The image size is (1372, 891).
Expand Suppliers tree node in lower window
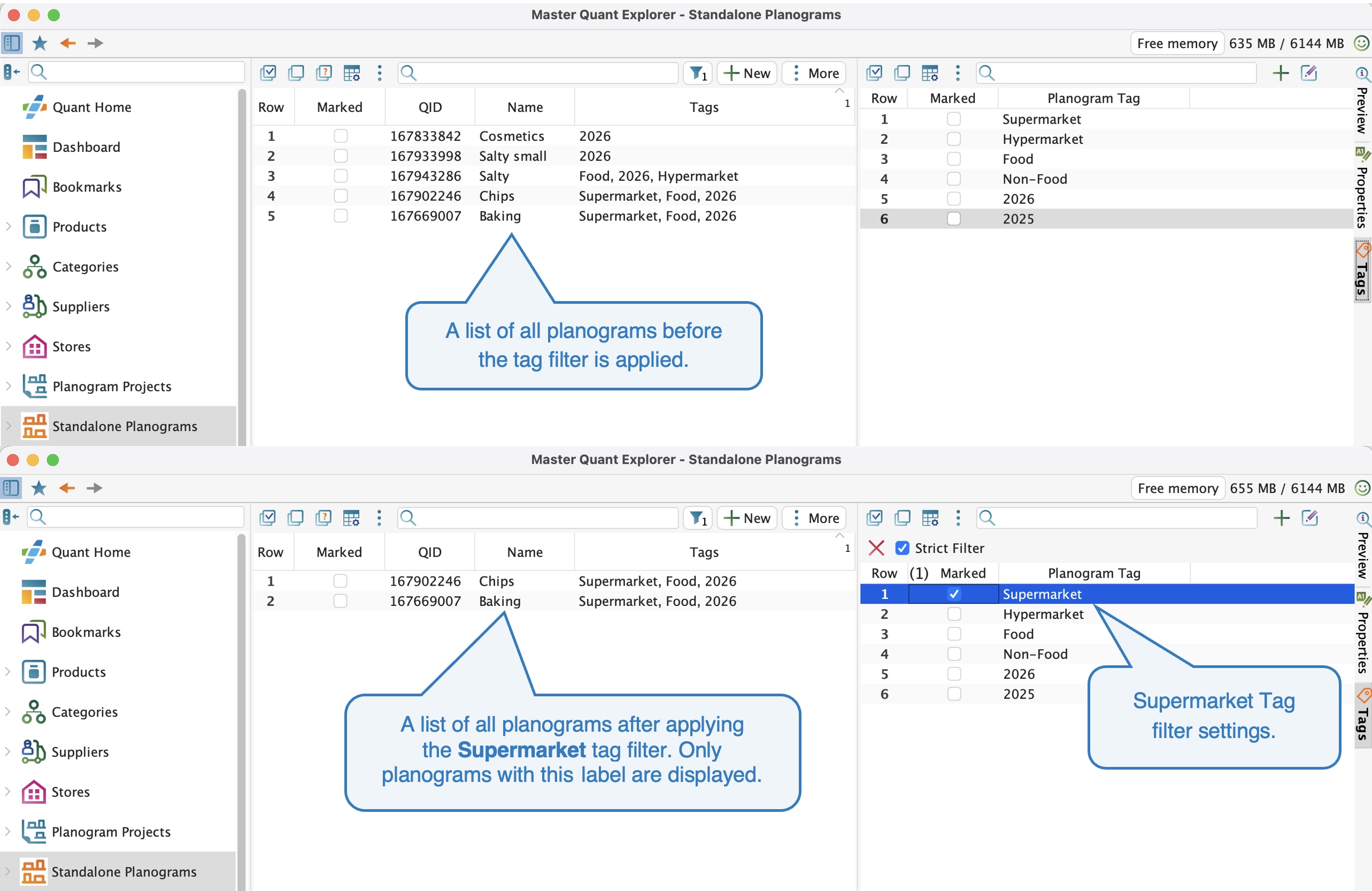click(x=7, y=751)
